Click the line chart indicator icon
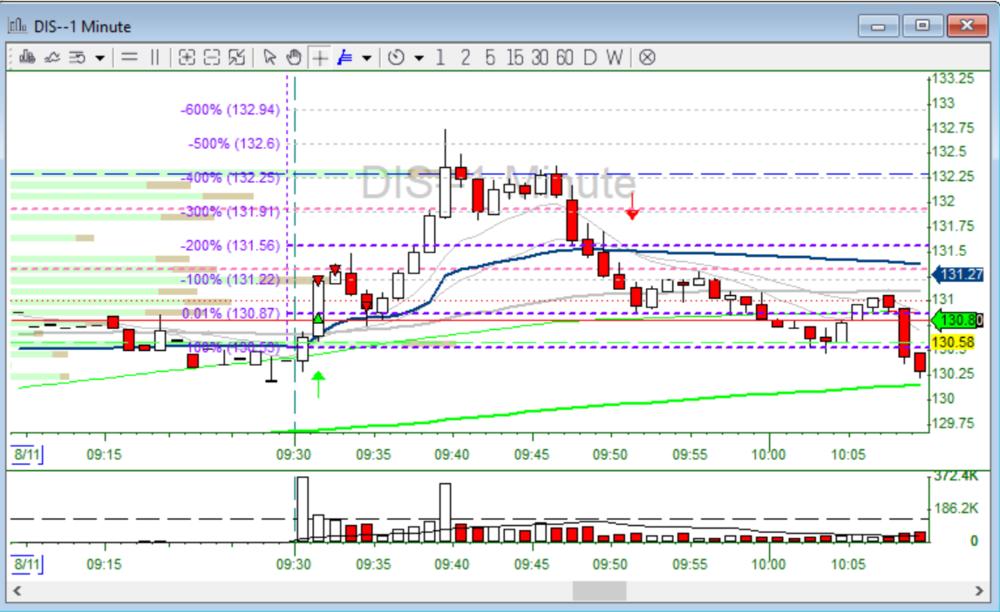 tap(50, 57)
